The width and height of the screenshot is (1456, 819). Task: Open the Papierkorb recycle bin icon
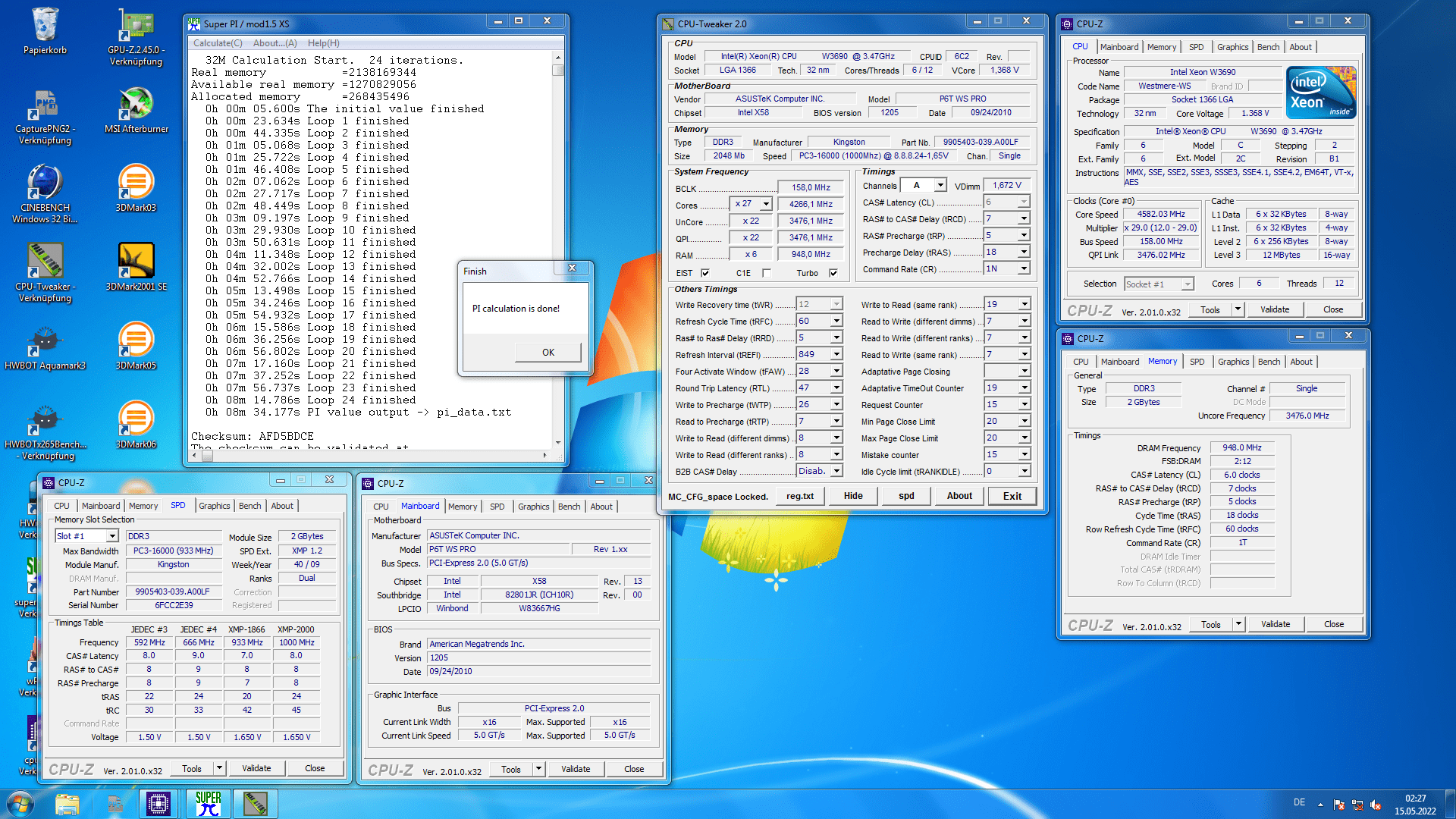[x=45, y=31]
